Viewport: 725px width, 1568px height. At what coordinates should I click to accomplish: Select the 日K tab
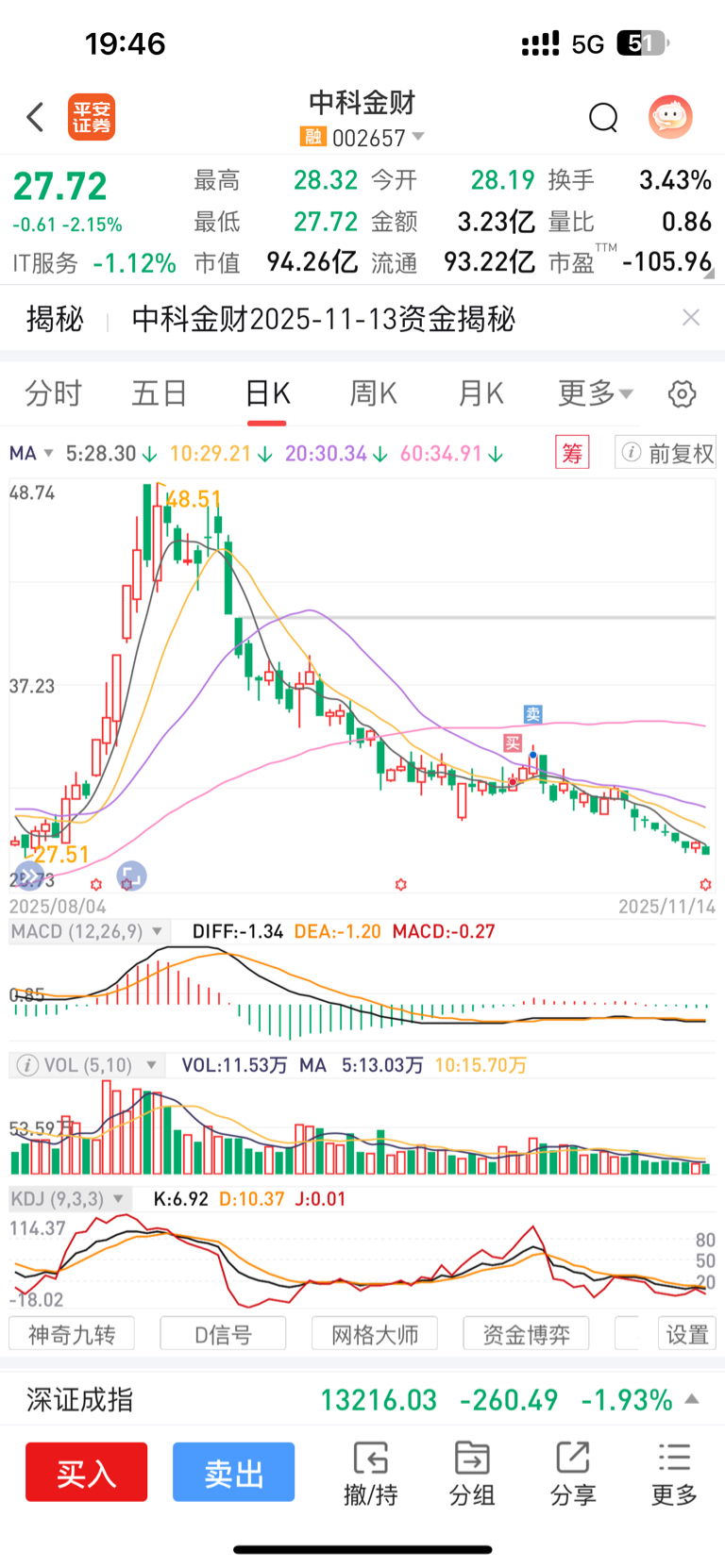pos(267,393)
